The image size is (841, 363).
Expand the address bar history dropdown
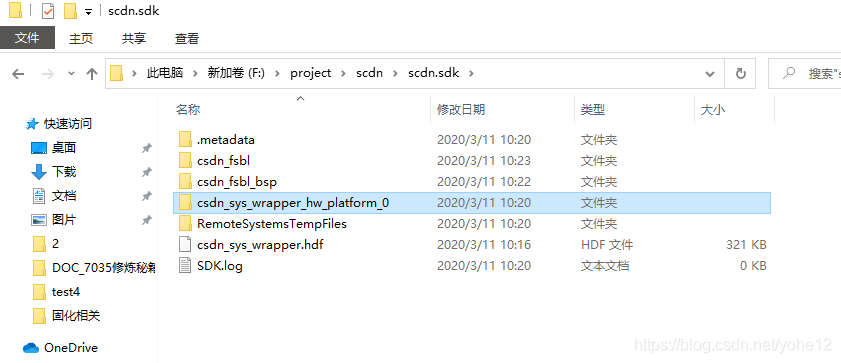pyautogui.click(x=710, y=73)
